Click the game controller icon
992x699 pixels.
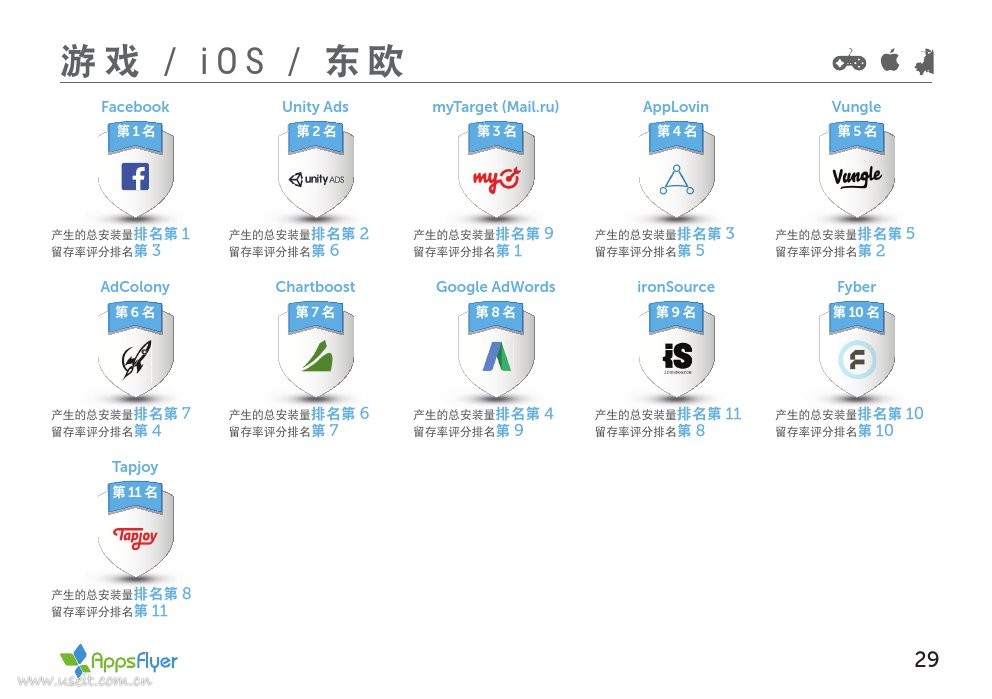[849, 61]
